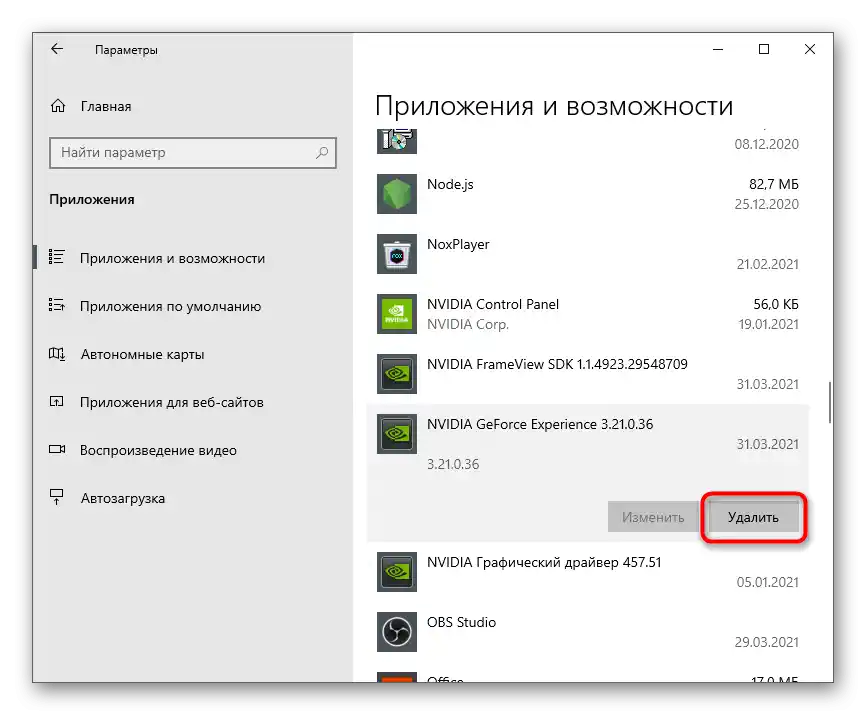The height and width of the screenshot is (715, 866).
Task: Click the Приложения по умолчанию sidebar icon
Action: pos(56,305)
